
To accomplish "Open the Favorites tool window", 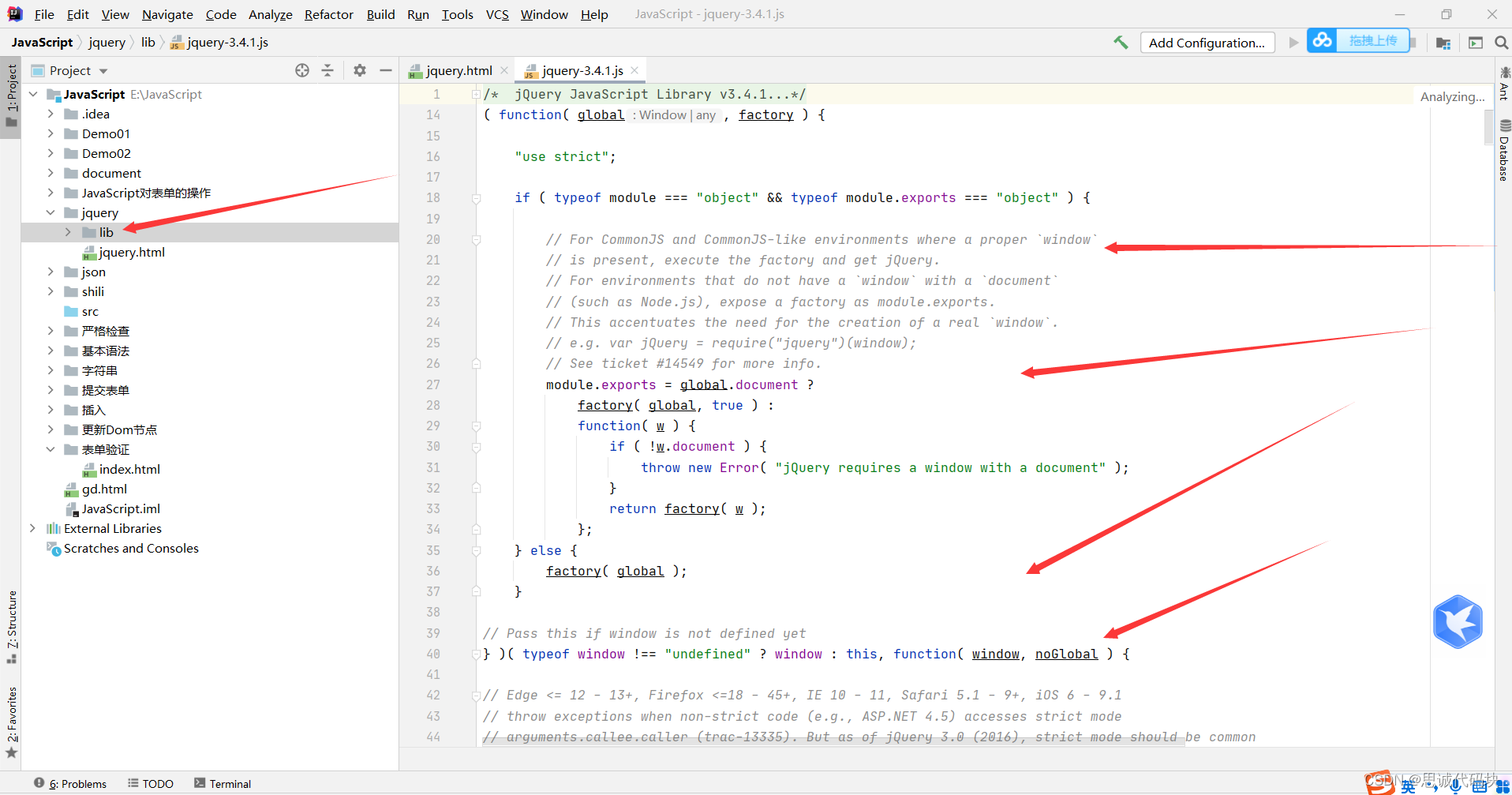I will 12,722.
